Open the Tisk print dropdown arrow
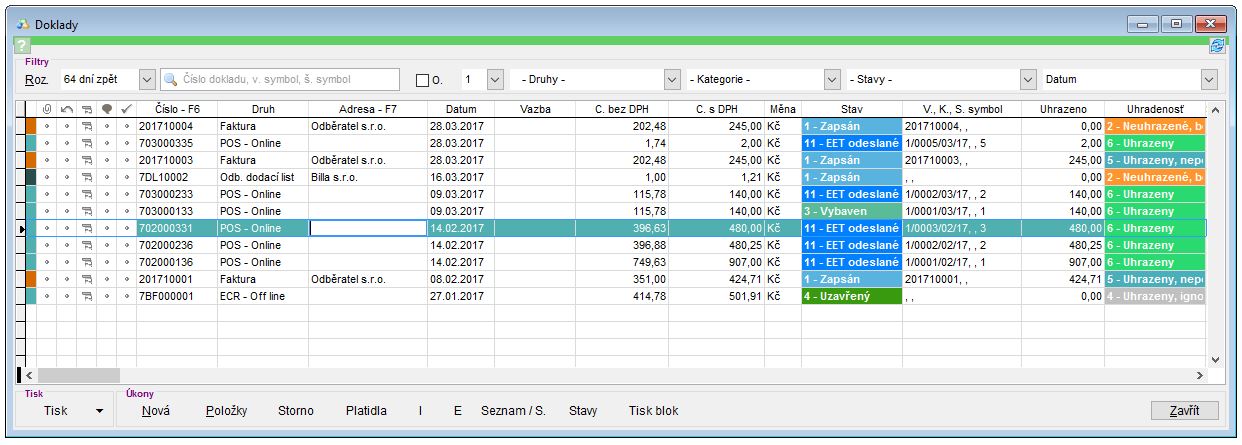This screenshot has height=445, width=1242. 99,411
